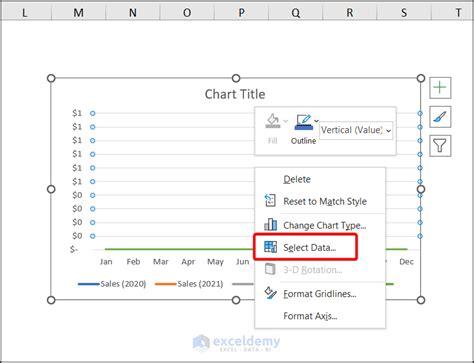Click the Sales (2021) legend entry
The width and height of the screenshot is (474, 363).
pyautogui.click(x=189, y=284)
